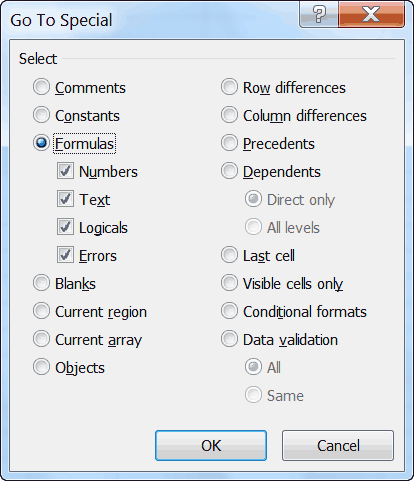Toggle the Errors checkbox

65,255
